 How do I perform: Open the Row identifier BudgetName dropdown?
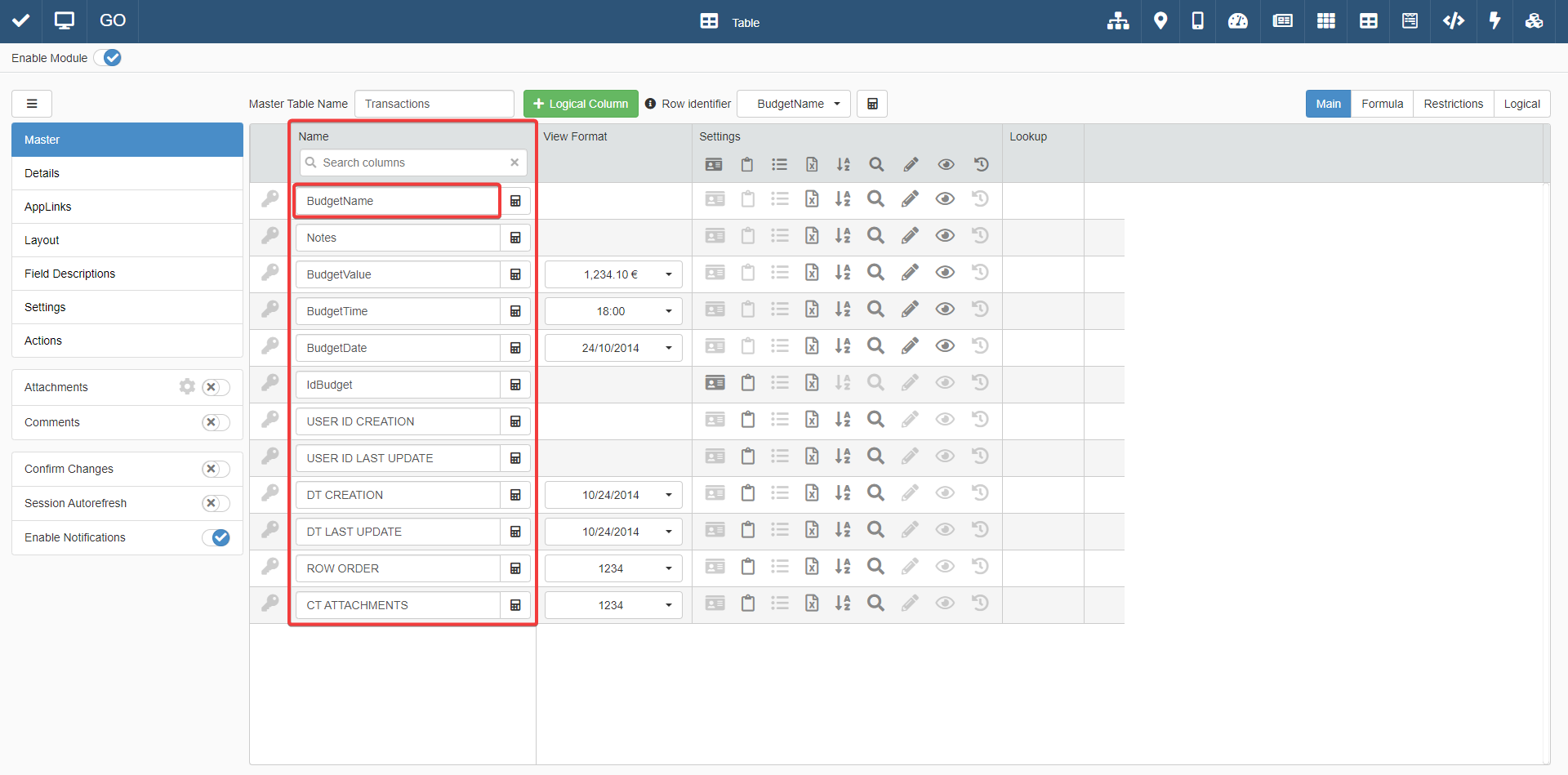tap(793, 104)
